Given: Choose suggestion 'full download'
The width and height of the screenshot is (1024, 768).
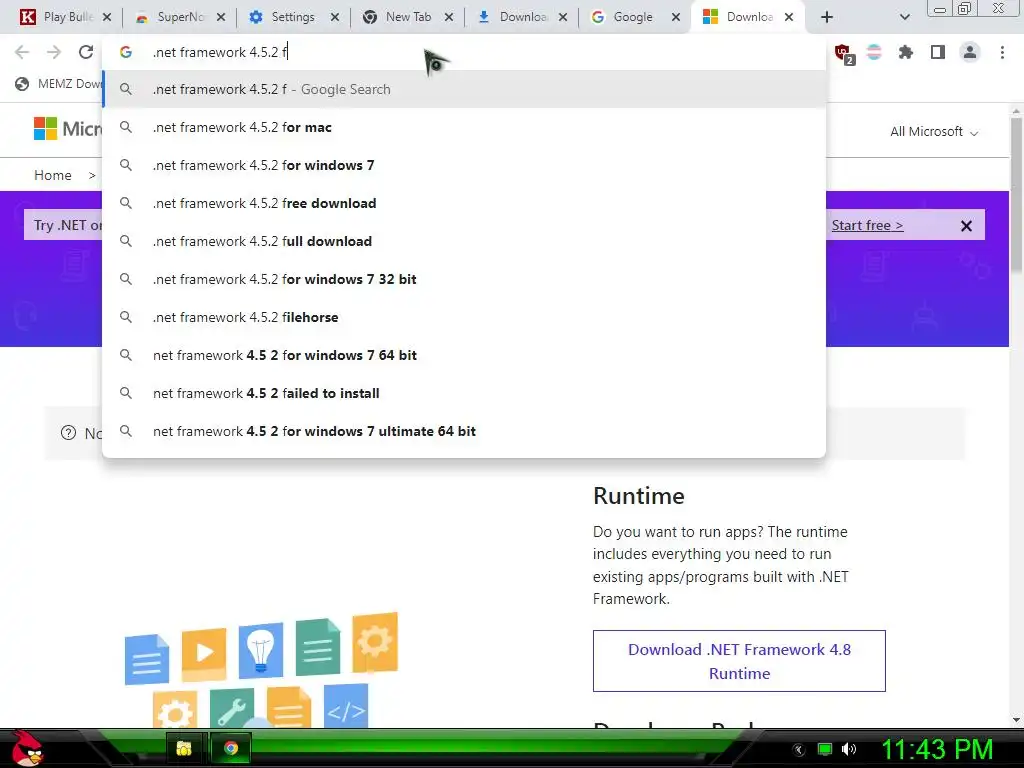Looking at the screenshot, I should 464,241.
